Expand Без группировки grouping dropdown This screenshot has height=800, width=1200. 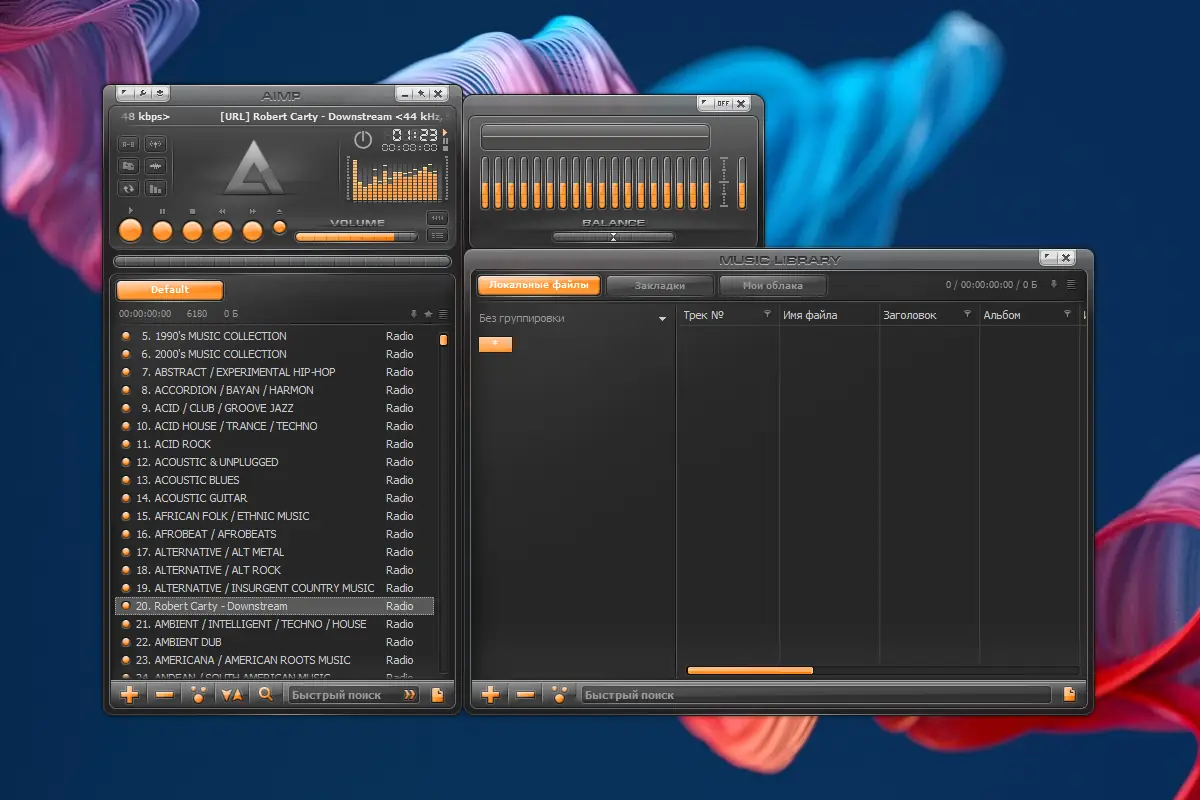(662, 319)
